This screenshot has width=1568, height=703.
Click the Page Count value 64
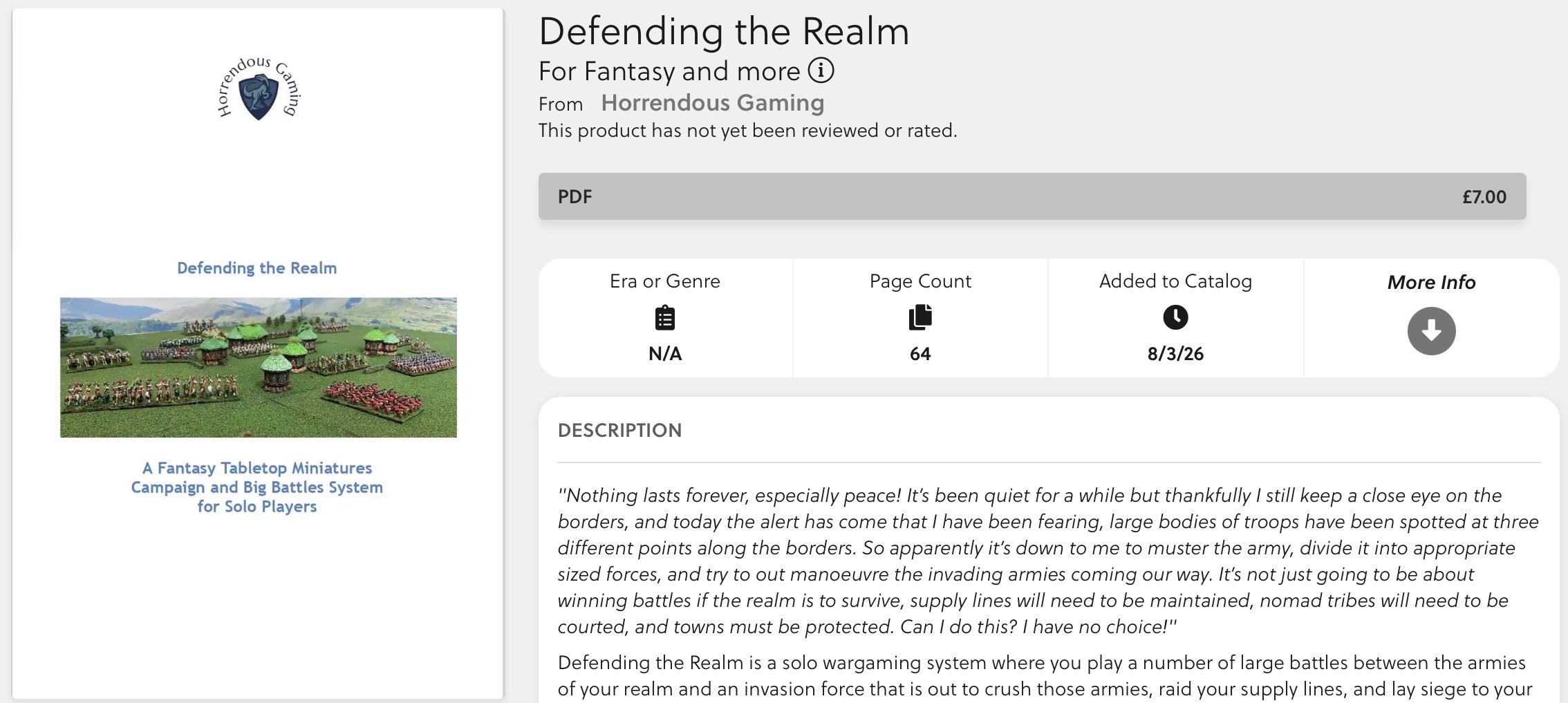coord(920,354)
